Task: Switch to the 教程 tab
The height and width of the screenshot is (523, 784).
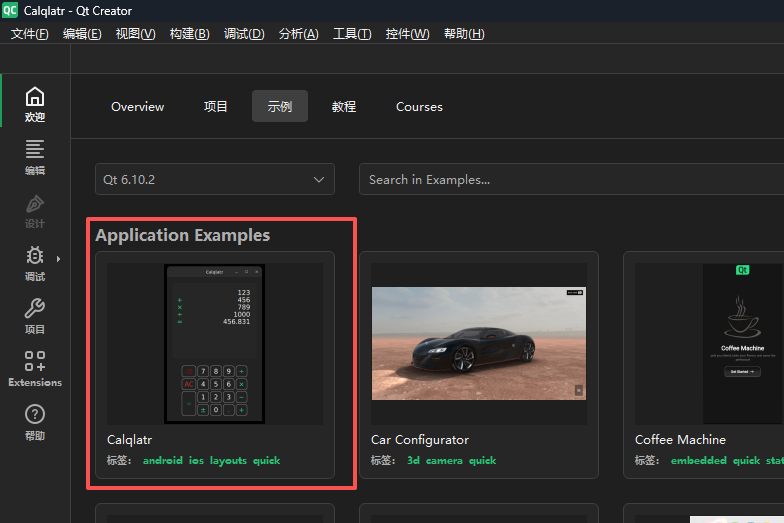Action: pyautogui.click(x=344, y=106)
